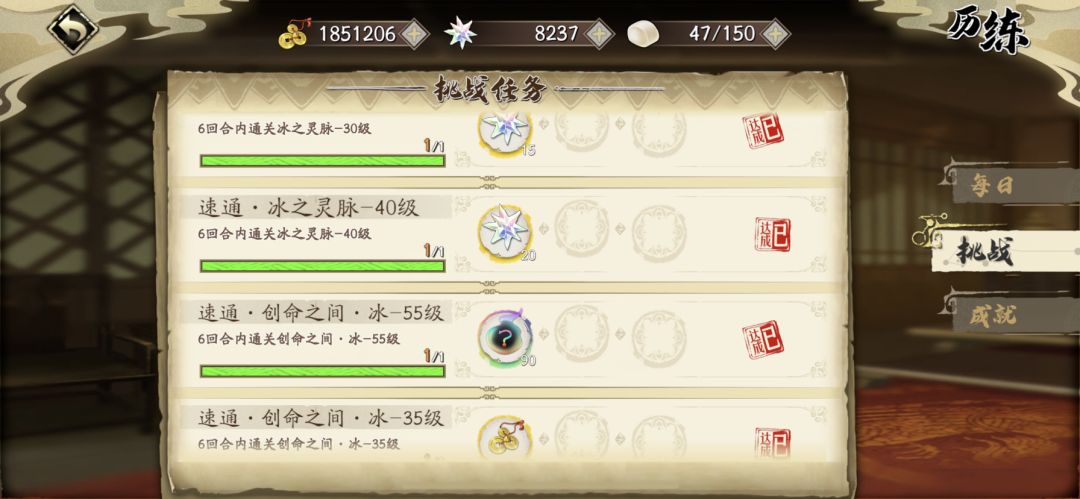1080x499 pixels.
Task: Tap the mystery orb reward with 90
Action: tap(506, 336)
